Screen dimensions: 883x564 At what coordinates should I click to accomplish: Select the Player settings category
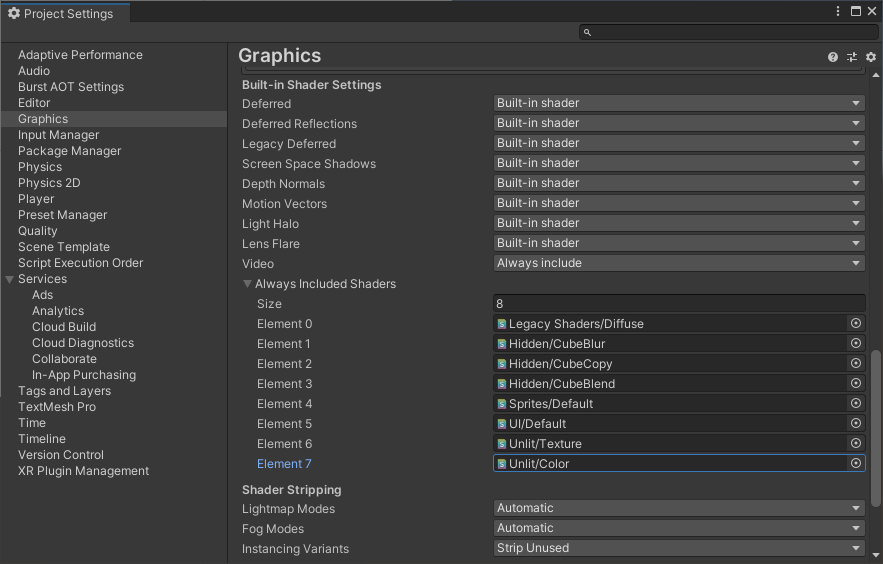(36, 199)
